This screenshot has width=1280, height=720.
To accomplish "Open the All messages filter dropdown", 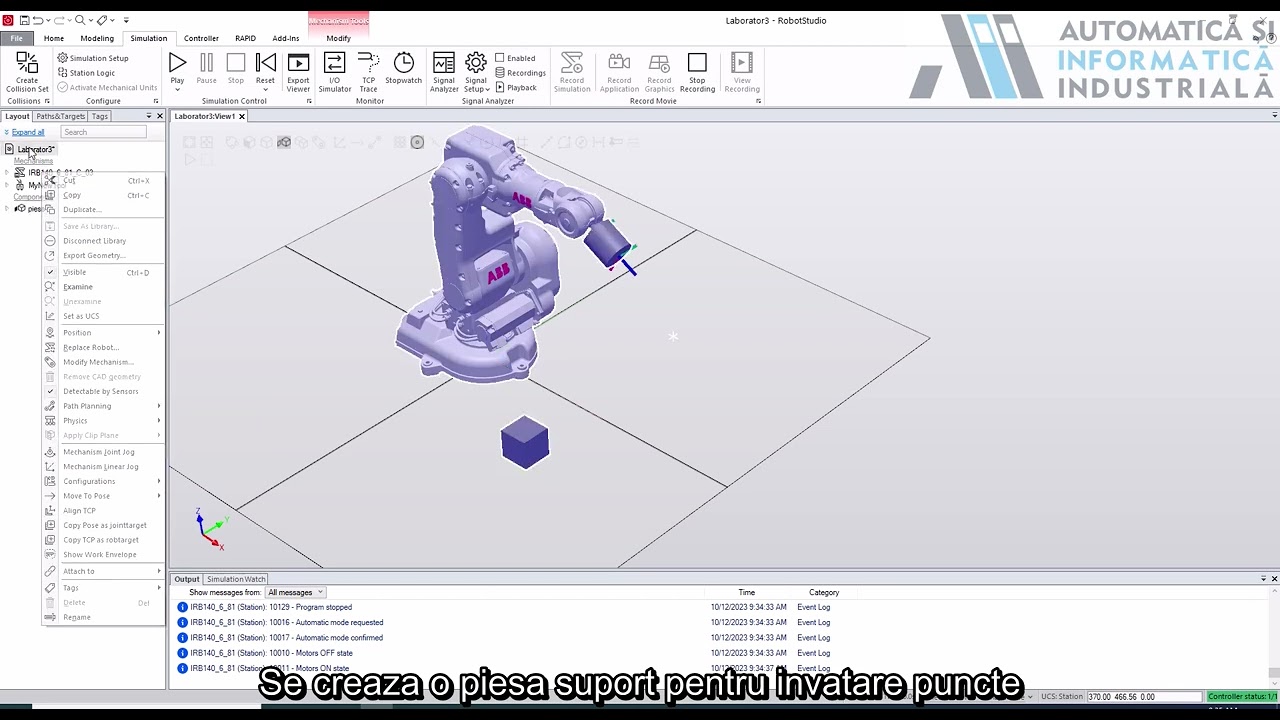I will (295, 593).
